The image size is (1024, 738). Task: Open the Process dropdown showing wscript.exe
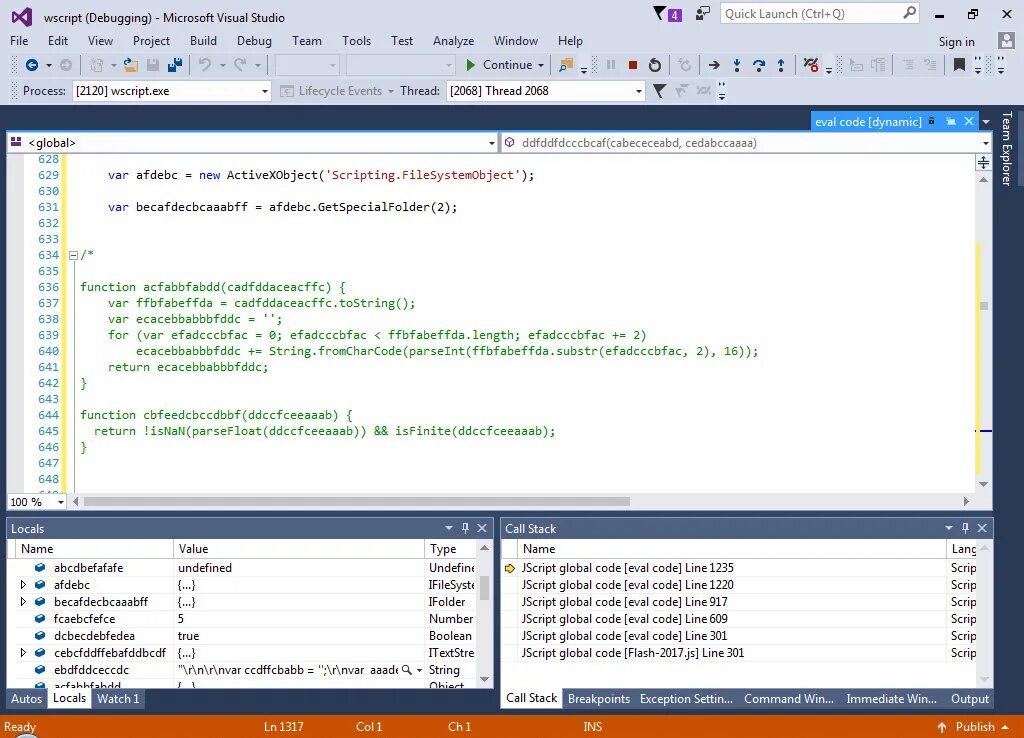coord(265,91)
